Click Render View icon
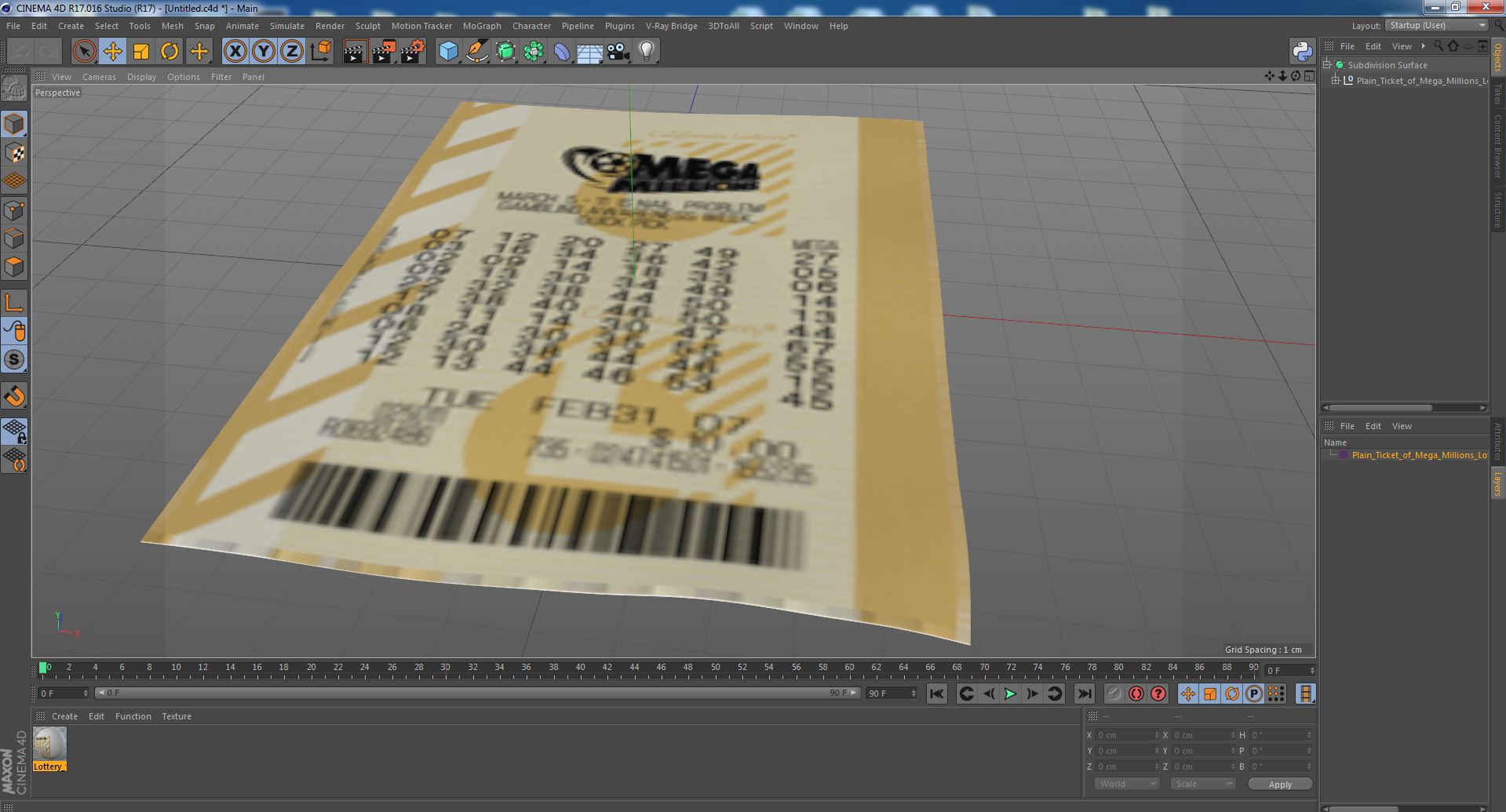This screenshot has width=1506, height=812. [355, 52]
